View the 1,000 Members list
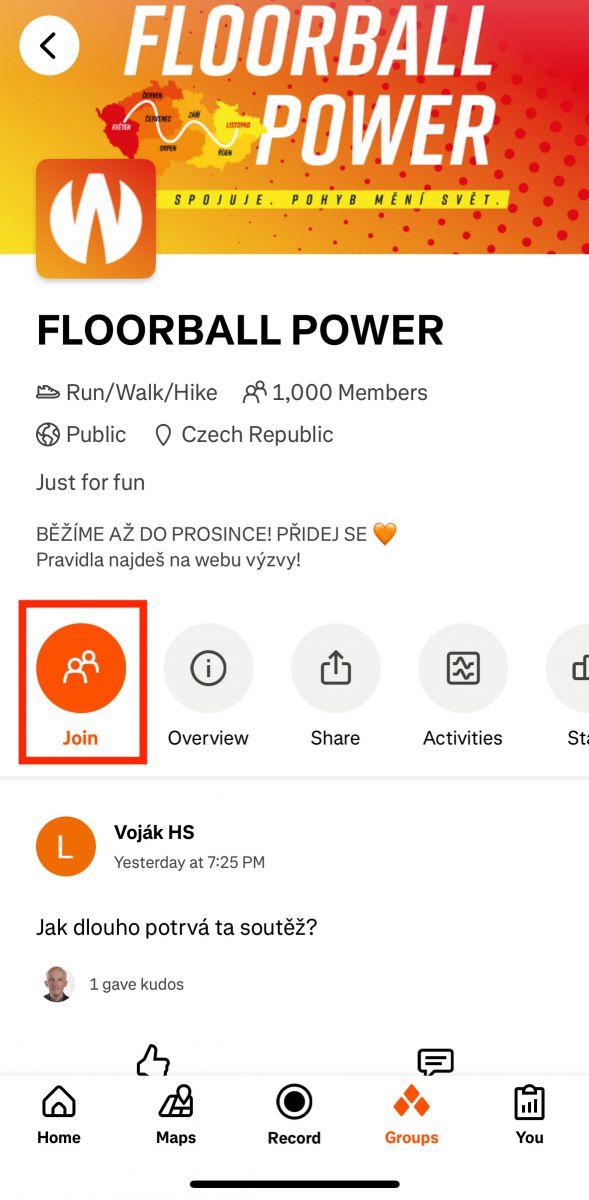 tap(336, 393)
